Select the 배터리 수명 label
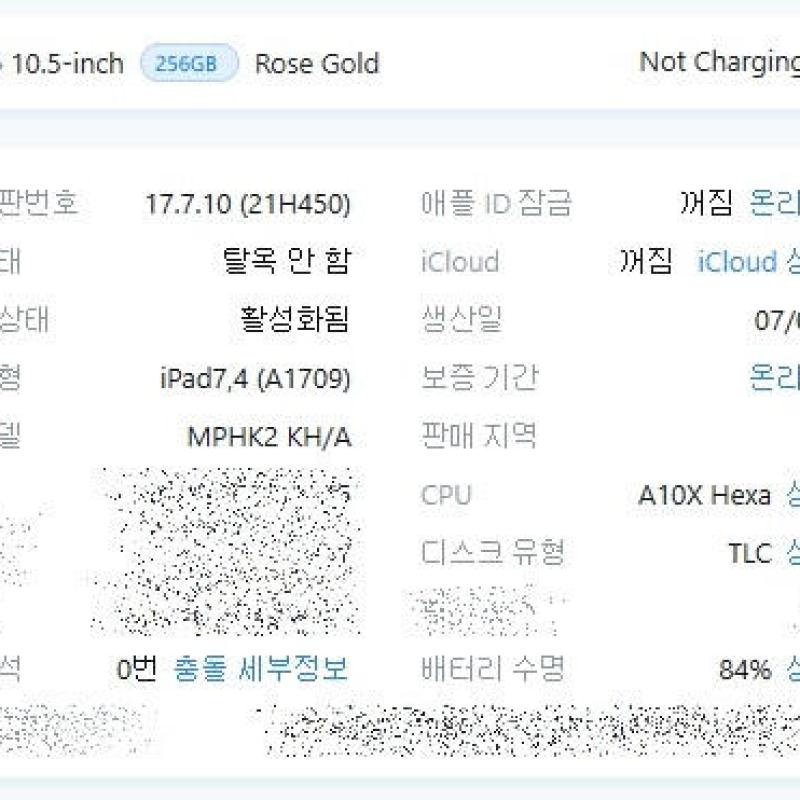 pos(492,669)
